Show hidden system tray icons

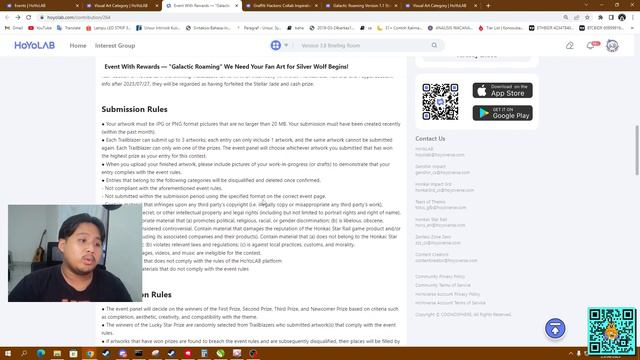(x=571, y=353)
